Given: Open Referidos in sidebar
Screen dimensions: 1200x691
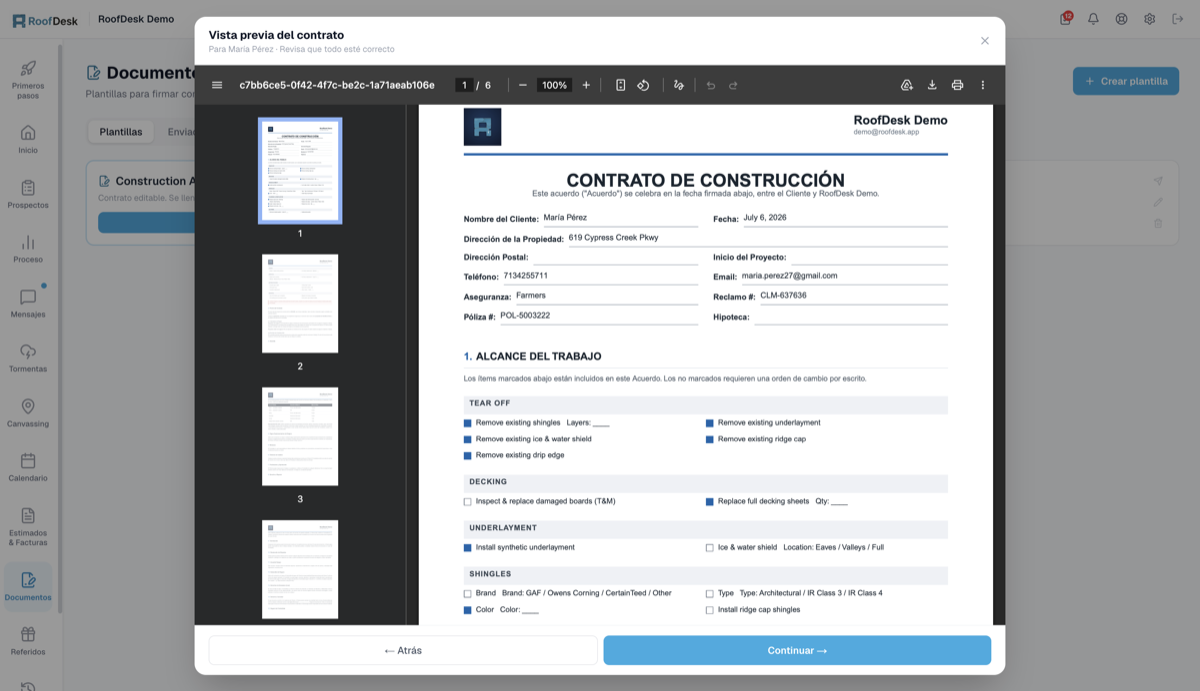Looking at the screenshot, I should coord(28,640).
